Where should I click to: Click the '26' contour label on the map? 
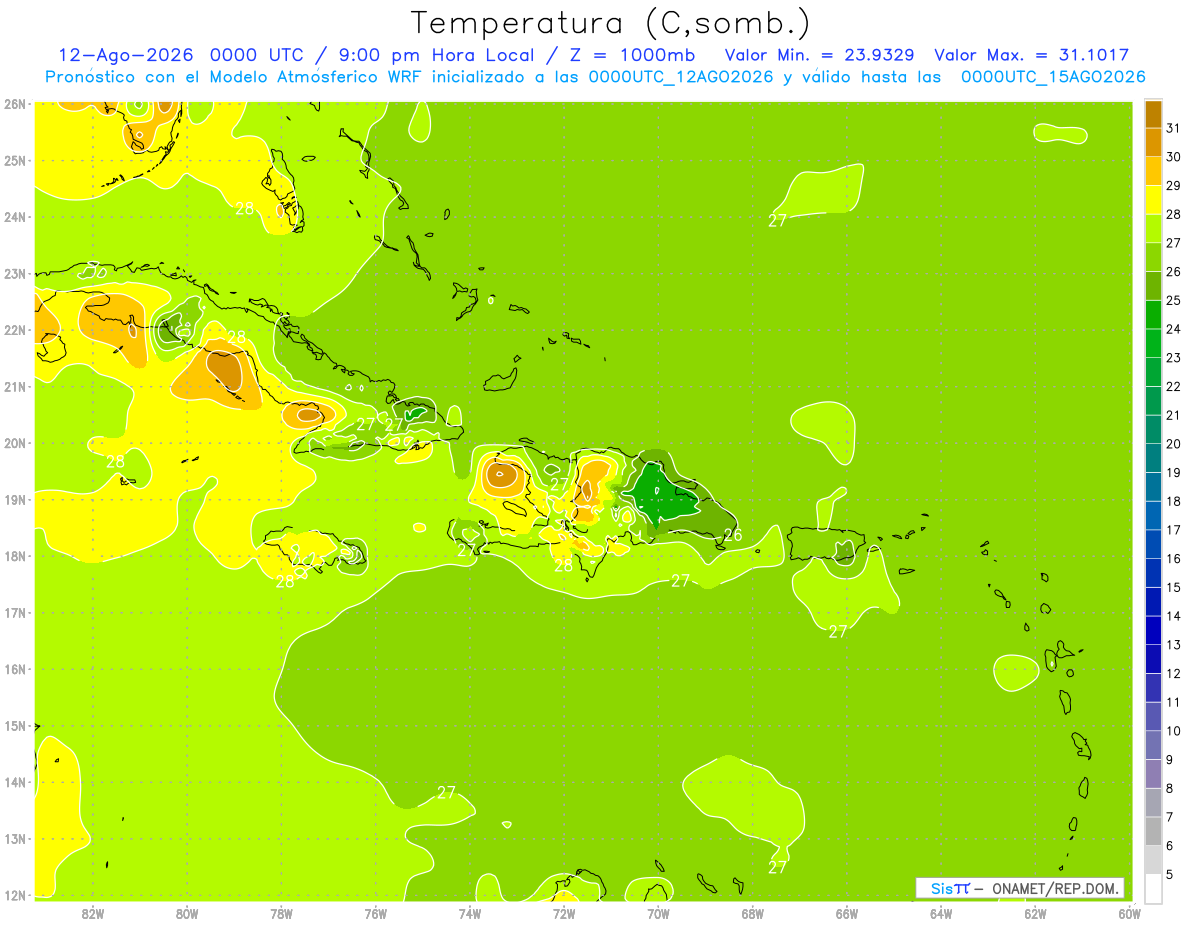click(x=733, y=535)
